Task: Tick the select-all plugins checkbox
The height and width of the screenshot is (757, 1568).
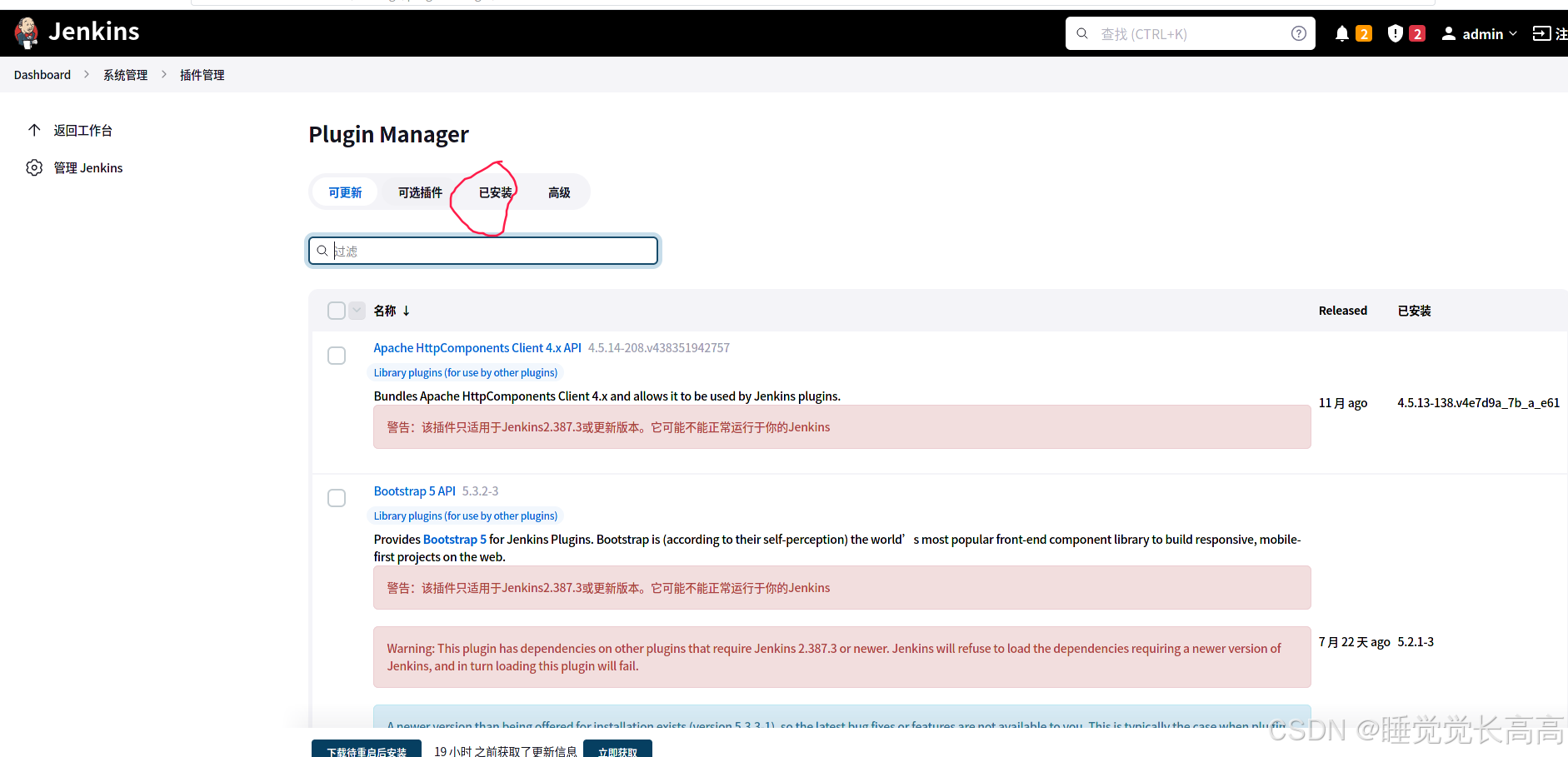Action: tap(337, 310)
